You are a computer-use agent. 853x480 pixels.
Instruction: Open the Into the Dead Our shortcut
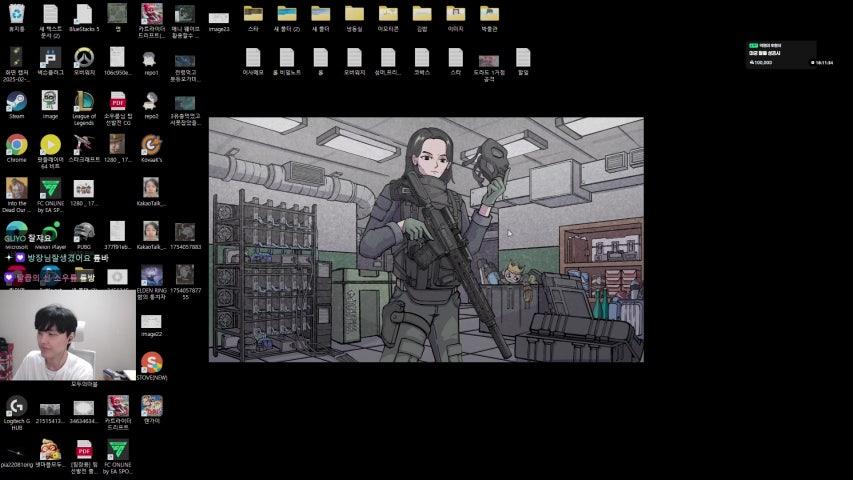[17, 195]
